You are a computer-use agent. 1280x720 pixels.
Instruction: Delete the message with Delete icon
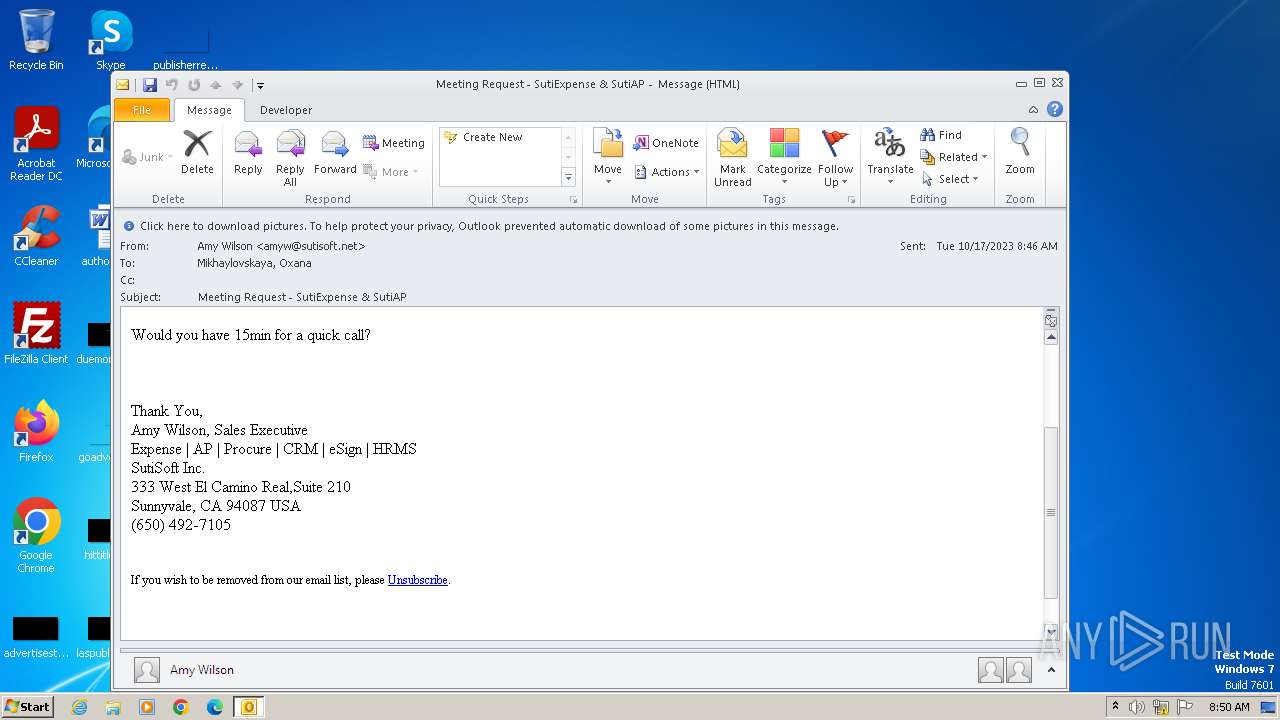pyautogui.click(x=197, y=152)
